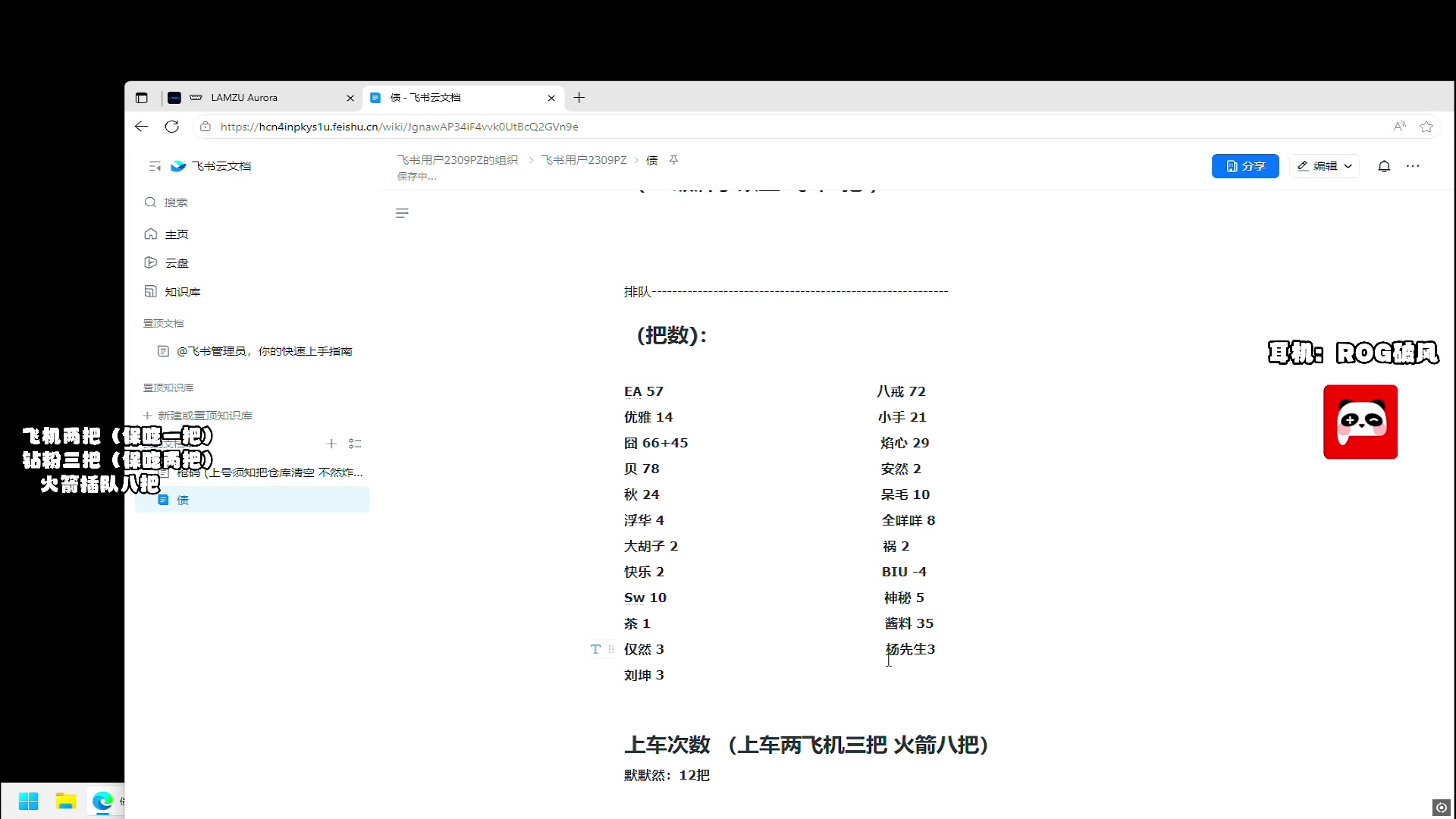This screenshot has height=819, width=1456.
Task: Collapse the Feishu sidebar toggle icon
Action: (x=155, y=166)
